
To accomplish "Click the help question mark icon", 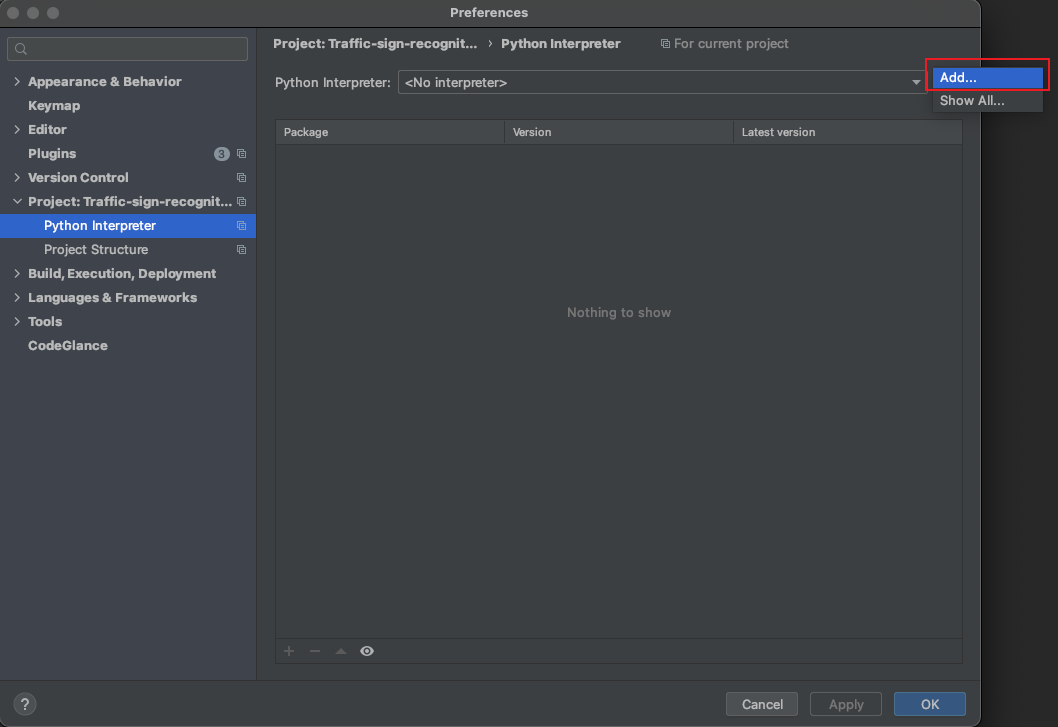I will coord(26,704).
